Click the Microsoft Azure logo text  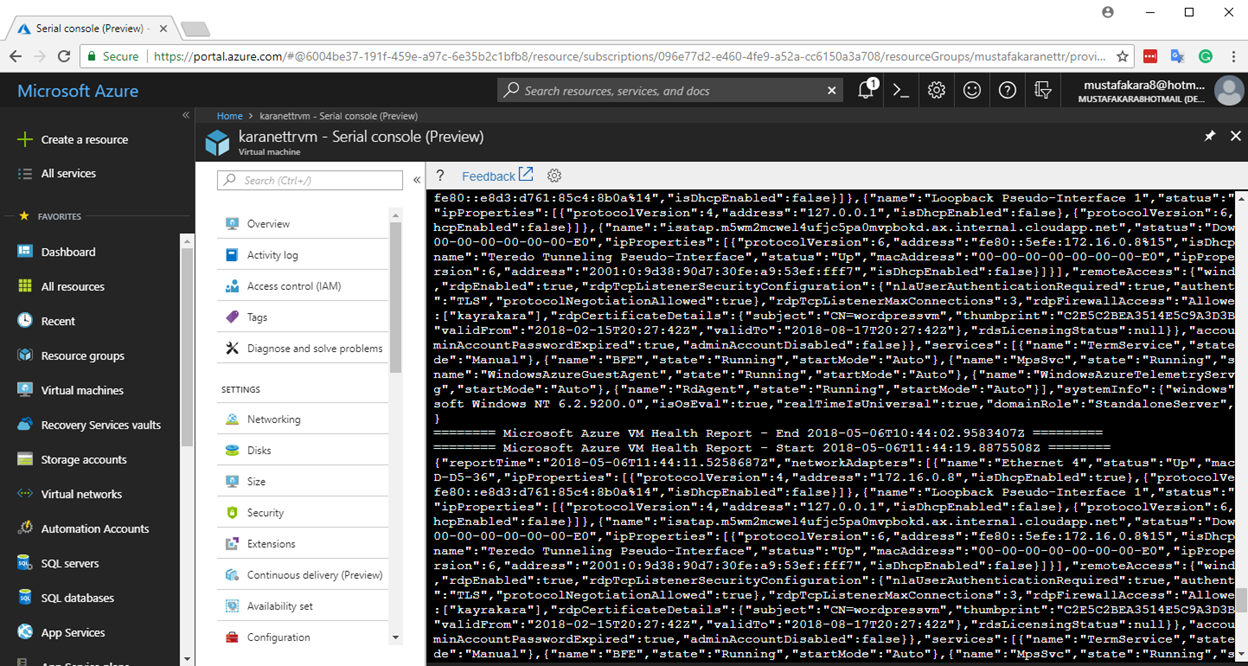(78, 91)
